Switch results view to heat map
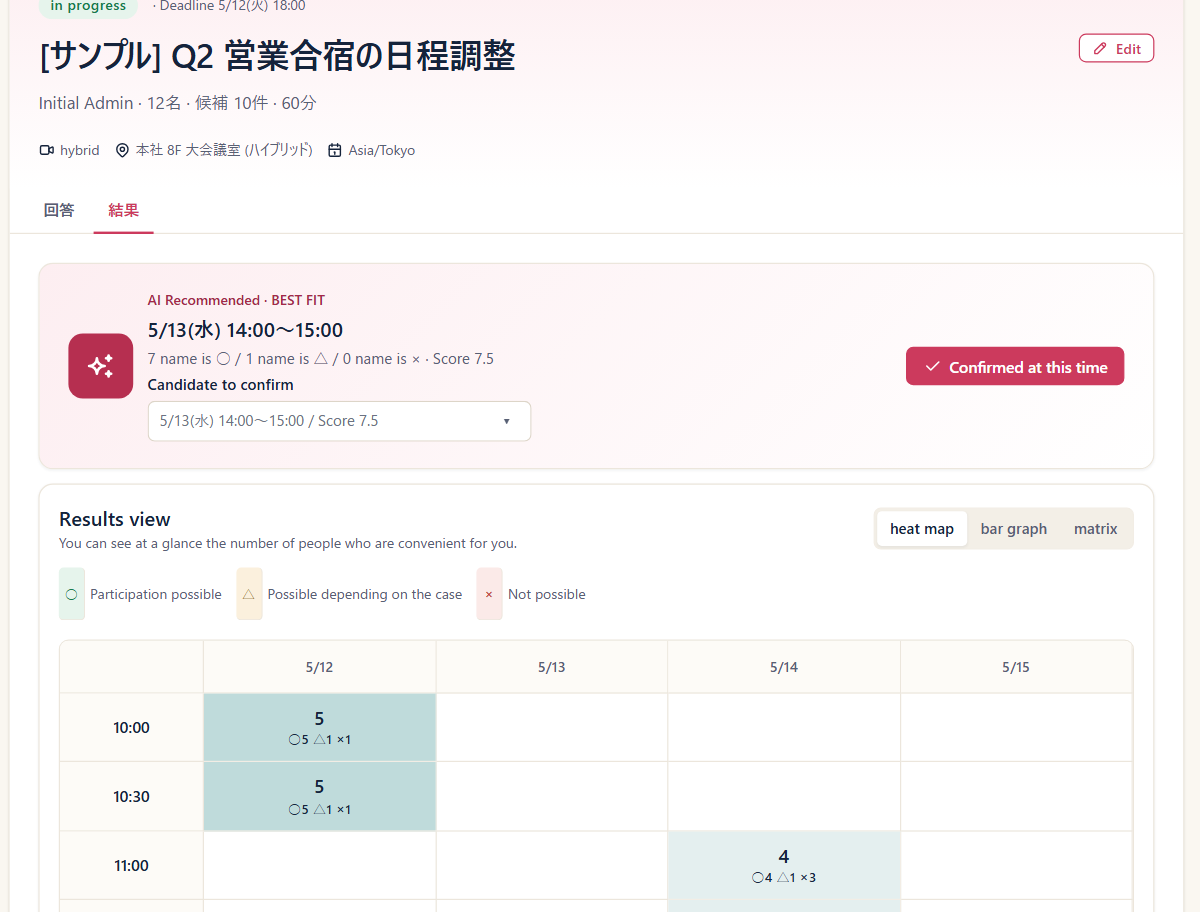Viewport: 1200px width, 912px height. coord(922,529)
